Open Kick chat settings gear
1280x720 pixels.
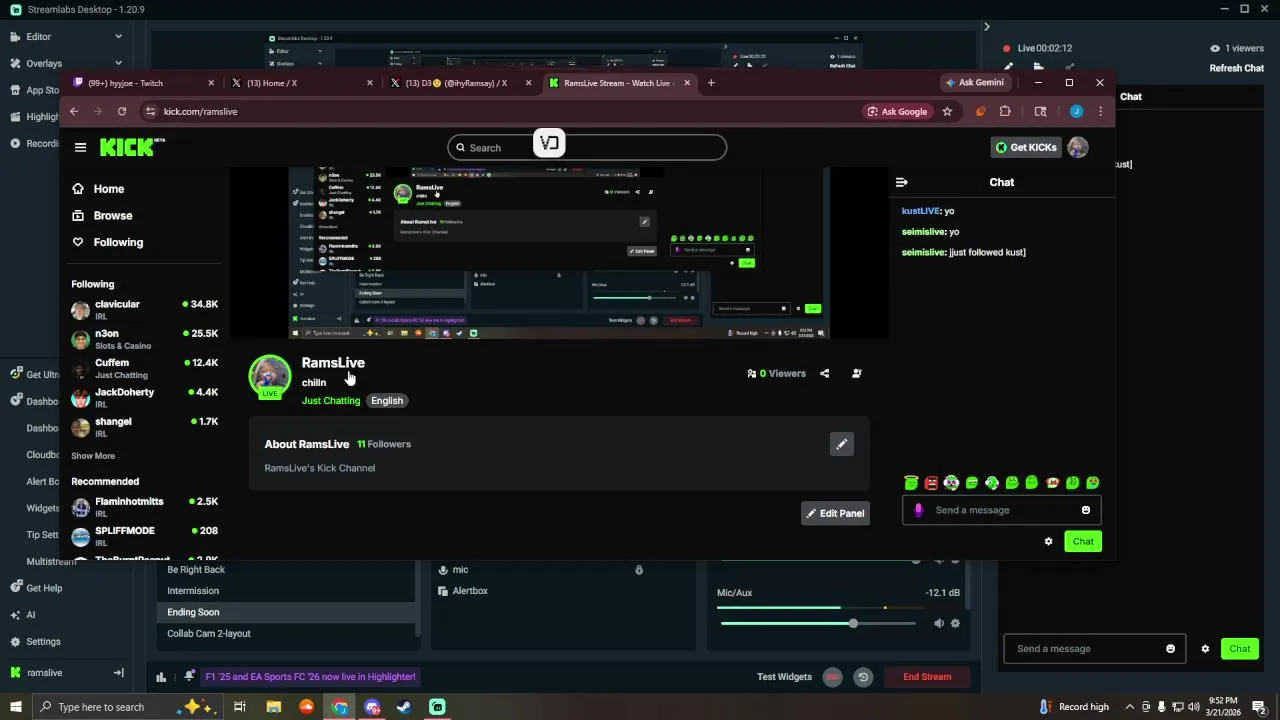(x=1048, y=542)
